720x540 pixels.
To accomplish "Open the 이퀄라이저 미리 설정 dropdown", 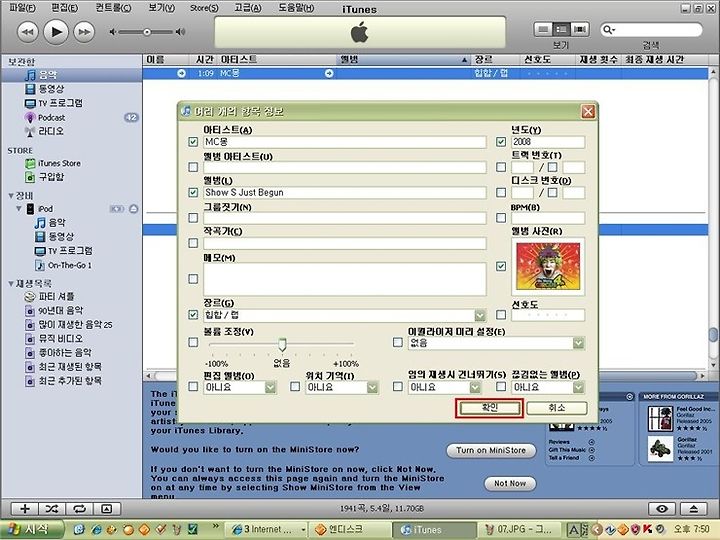I will (579, 343).
